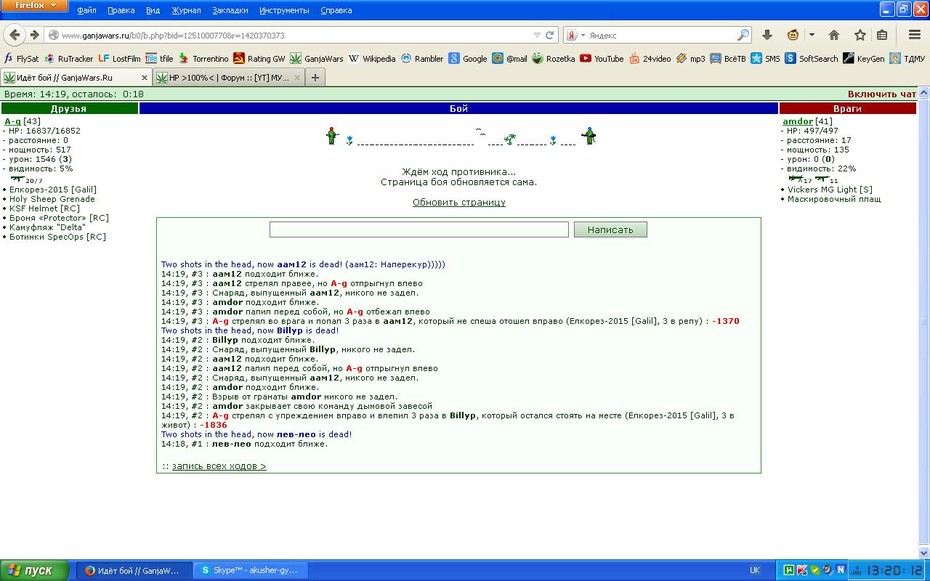Open the Закладки menu
This screenshot has width=930, height=581.
point(231,11)
